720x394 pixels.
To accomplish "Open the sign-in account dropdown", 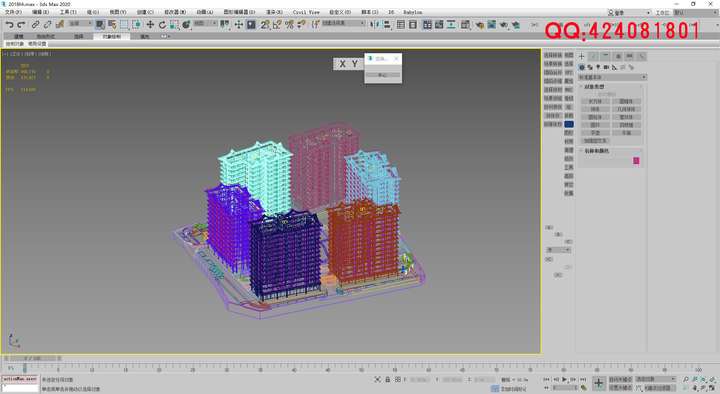I will click(x=629, y=12).
